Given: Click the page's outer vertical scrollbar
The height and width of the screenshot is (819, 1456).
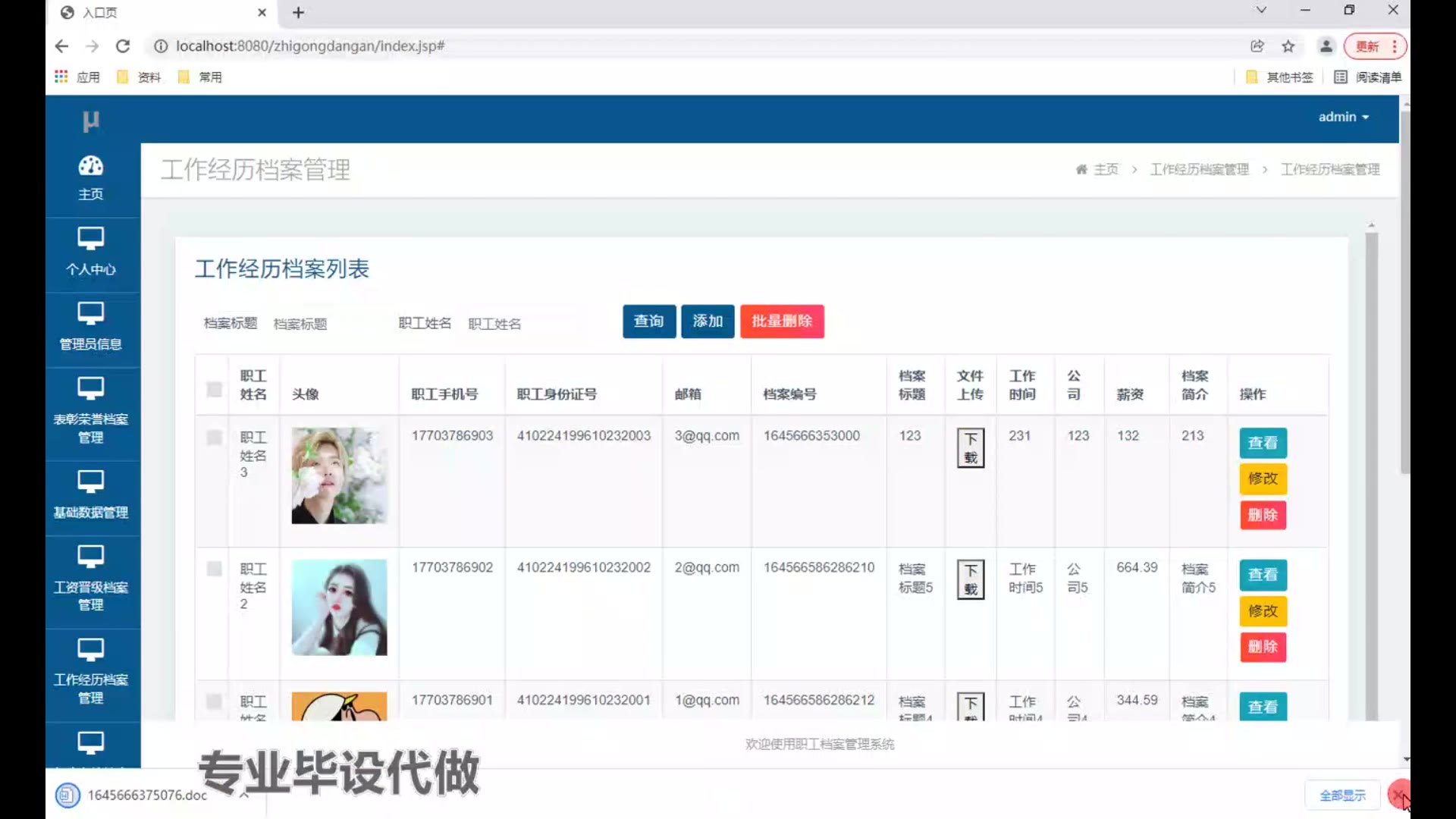Looking at the screenshot, I should click(x=1405, y=292).
